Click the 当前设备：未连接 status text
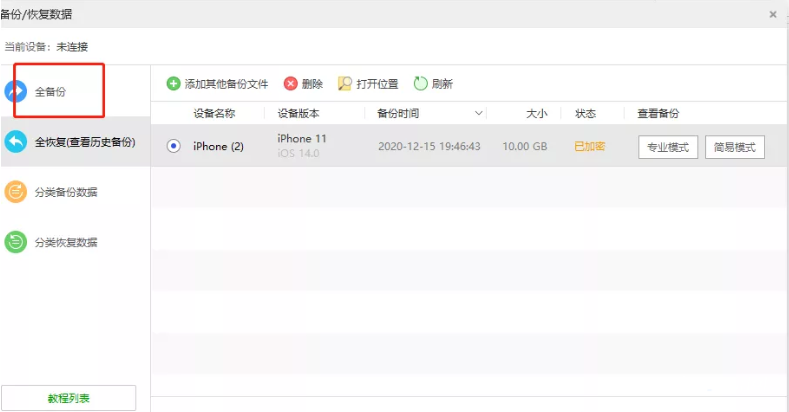The height and width of the screenshot is (412, 789). tap(46, 47)
